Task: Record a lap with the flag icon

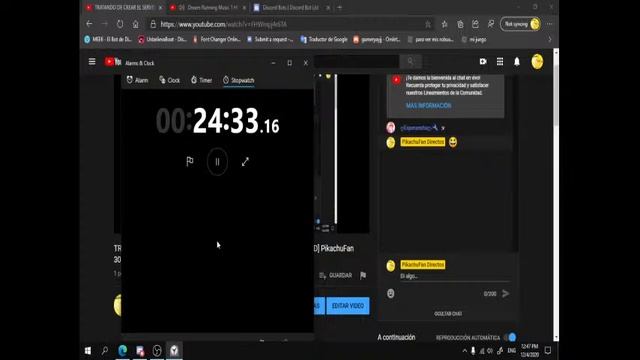Action: click(x=190, y=162)
